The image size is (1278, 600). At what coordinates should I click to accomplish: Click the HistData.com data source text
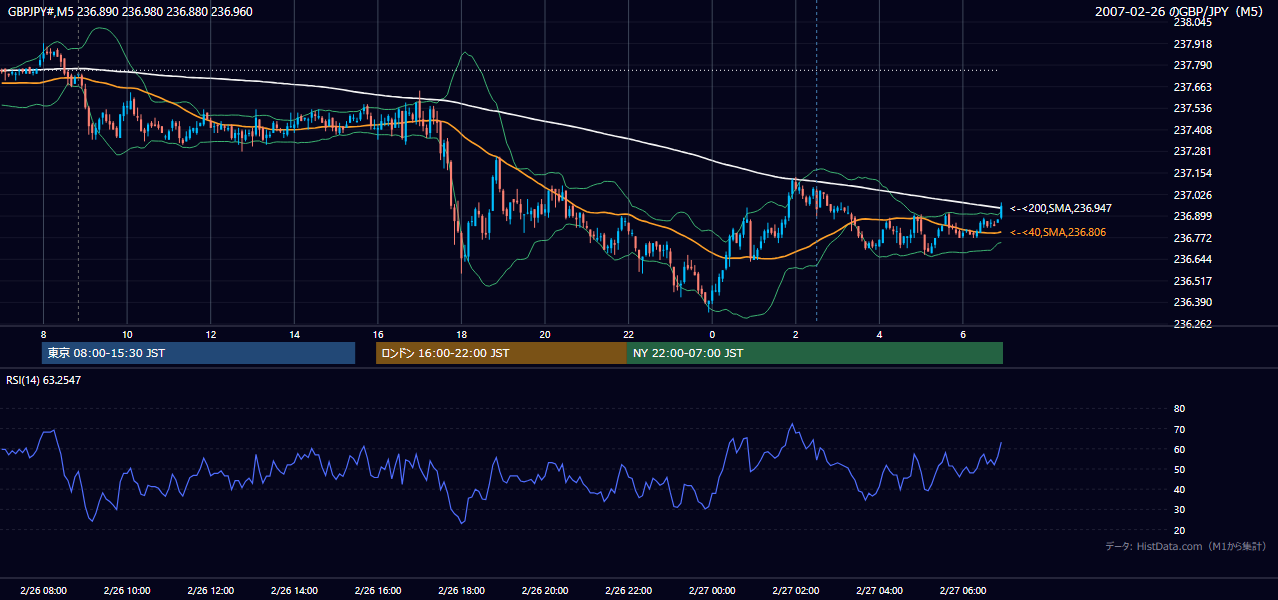coord(1186,546)
